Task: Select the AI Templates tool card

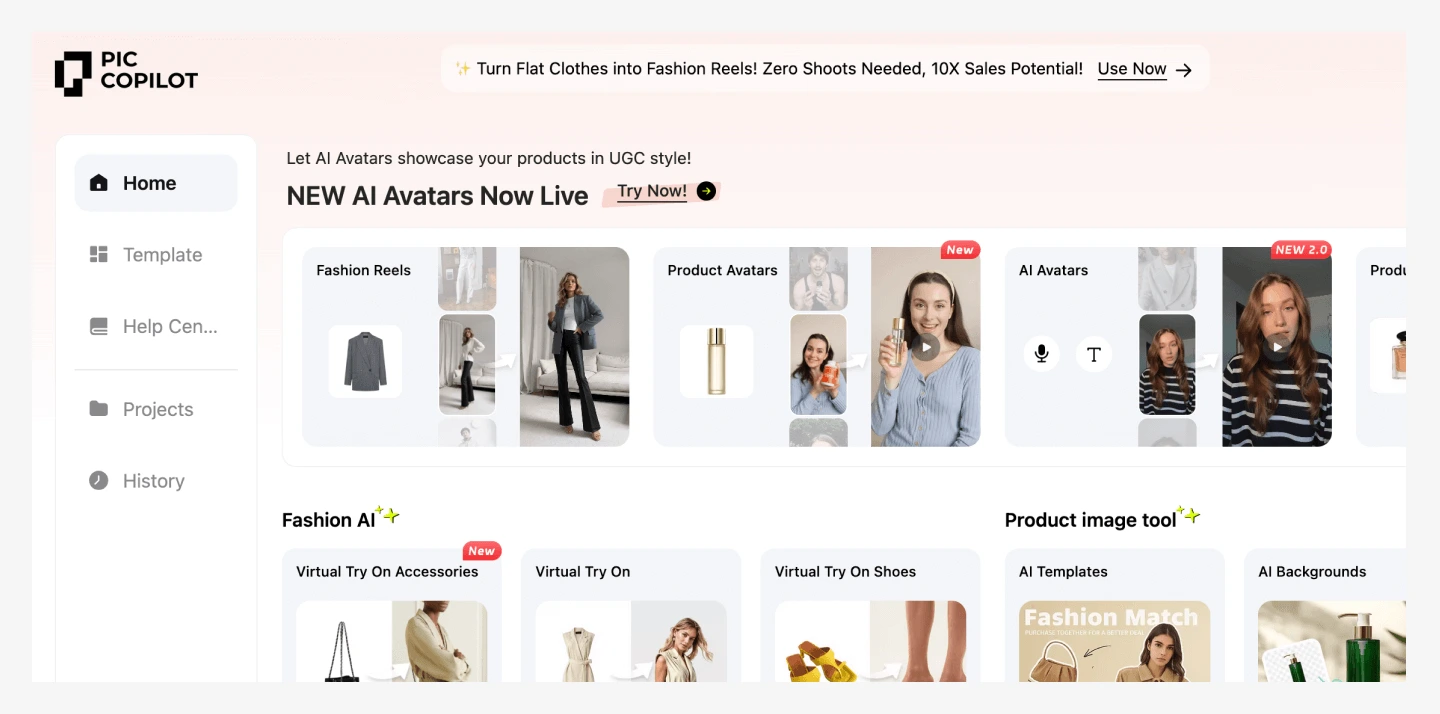Action: click(x=1114, y=615)
